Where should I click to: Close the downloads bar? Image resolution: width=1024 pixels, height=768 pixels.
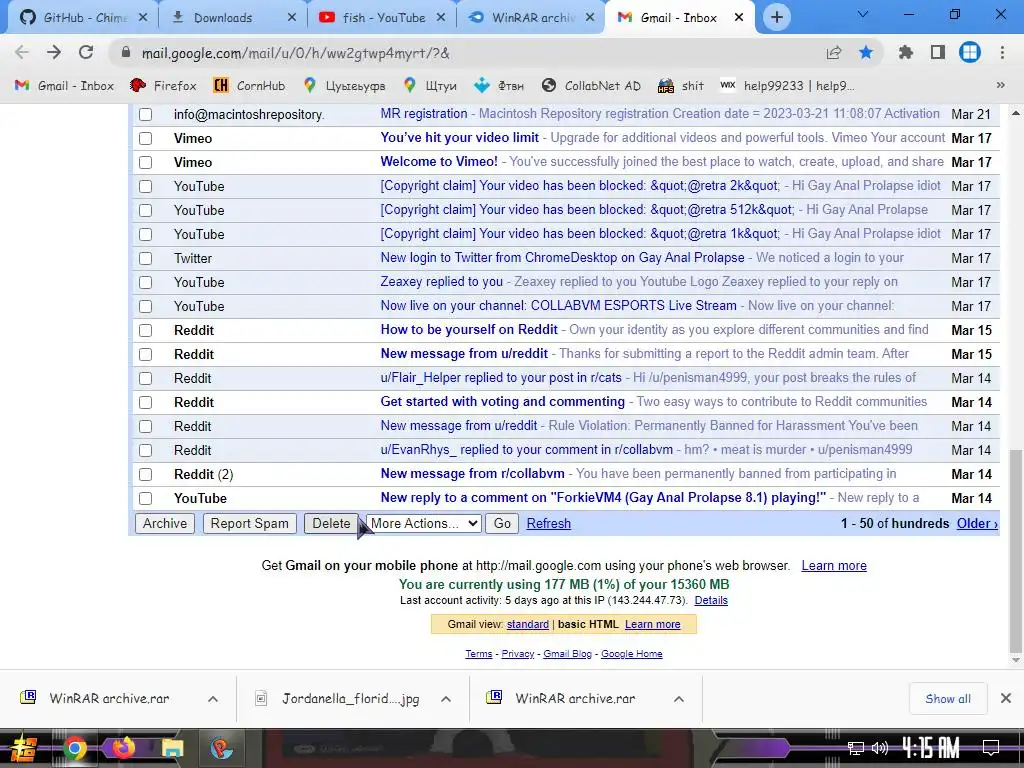pyautogui.click(x=1006, y=698)
